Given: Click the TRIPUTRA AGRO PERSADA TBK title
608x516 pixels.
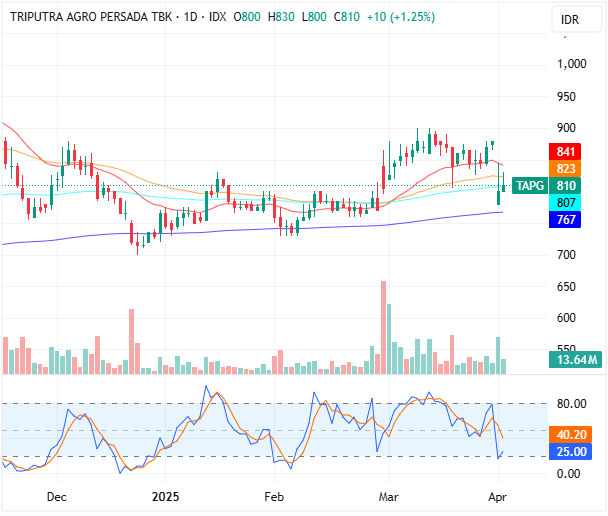Looking at the screenshot, I should pos(91,17).
